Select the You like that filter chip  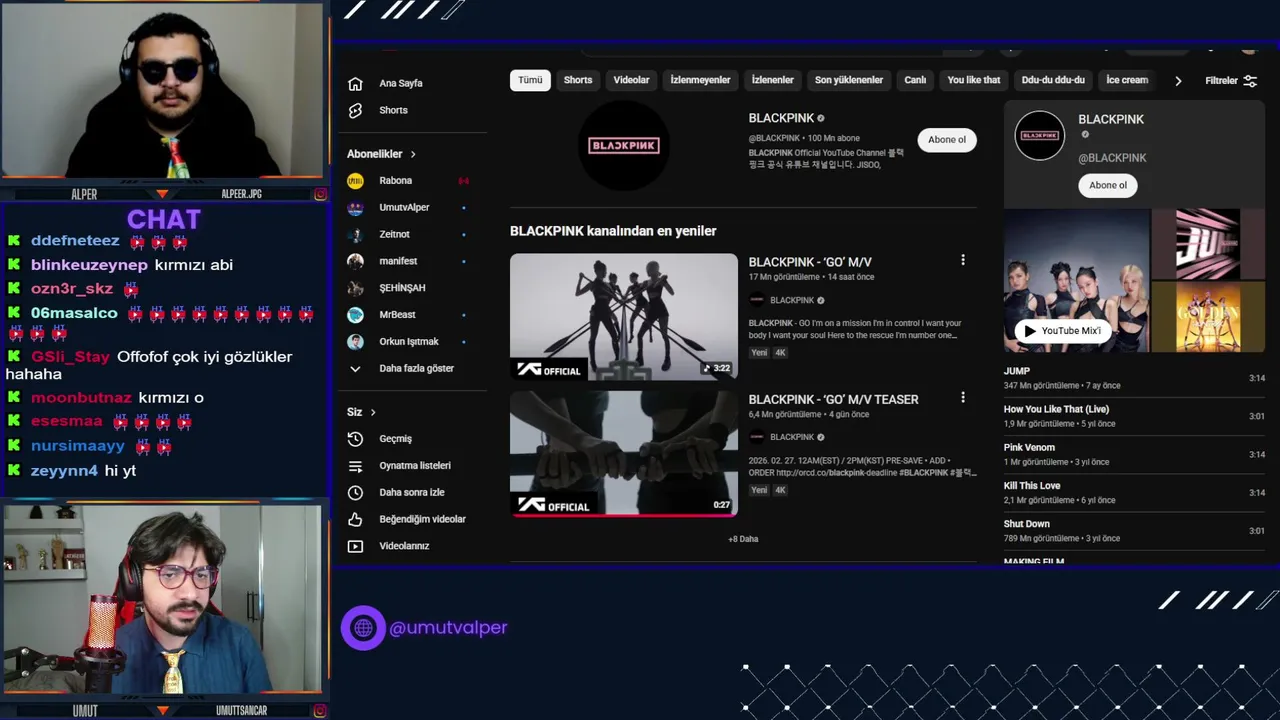[974, 80]
